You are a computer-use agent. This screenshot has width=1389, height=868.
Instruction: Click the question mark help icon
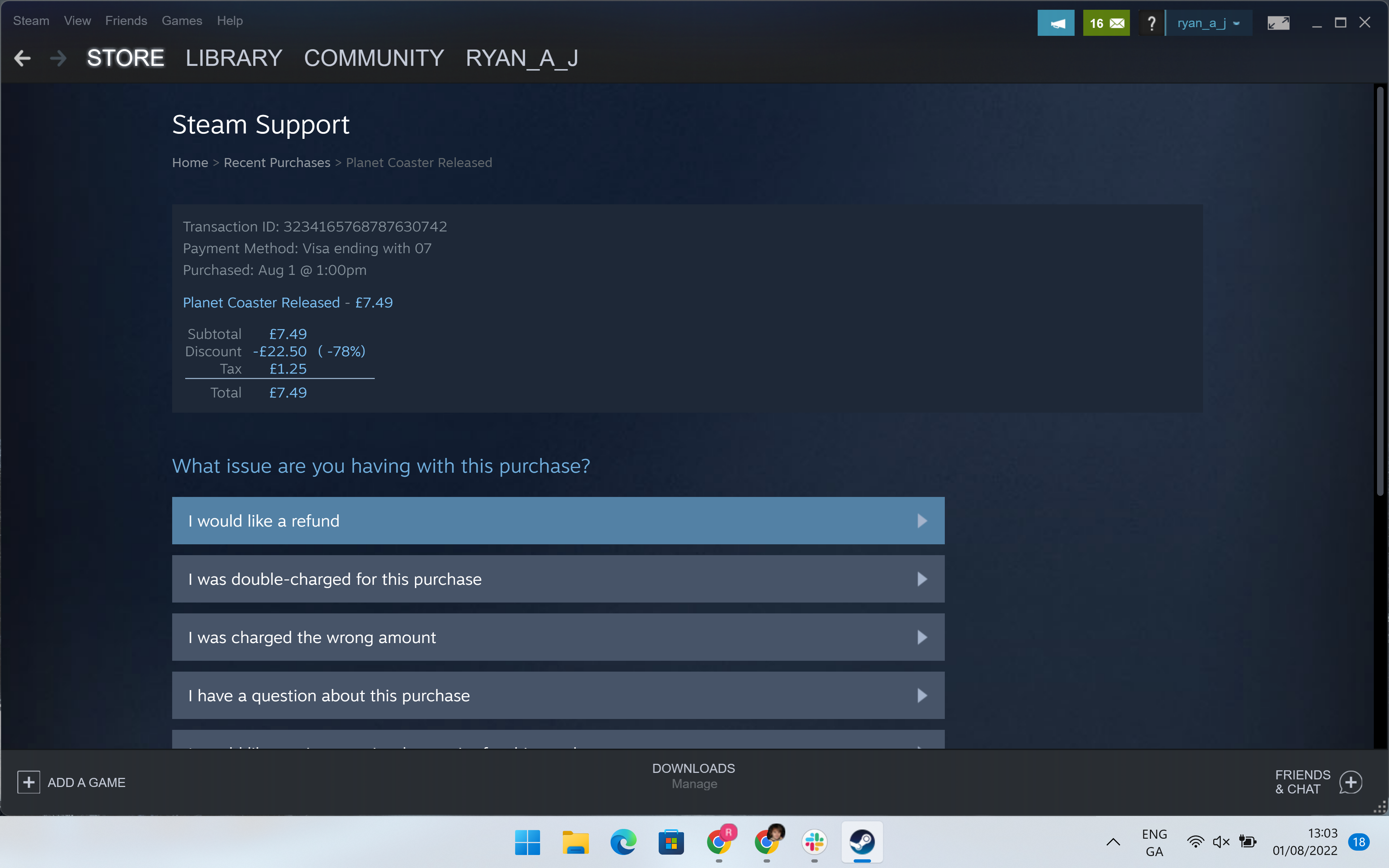tap(1151, 23)
